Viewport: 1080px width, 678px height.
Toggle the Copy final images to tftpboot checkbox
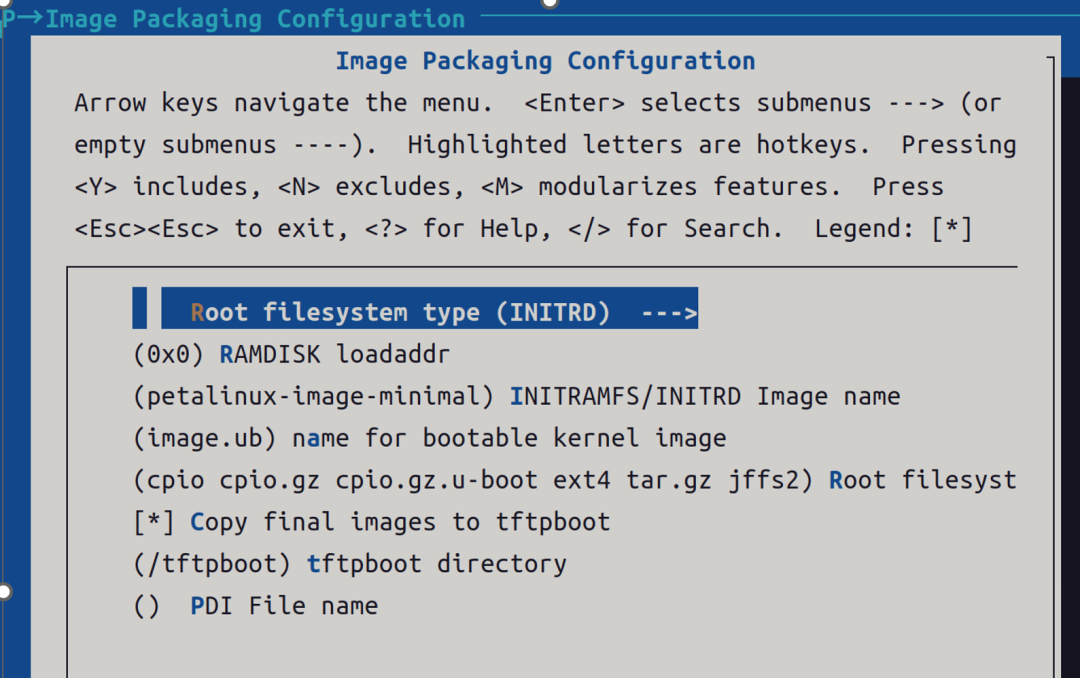pyautogui.click(x=153, y=522)
